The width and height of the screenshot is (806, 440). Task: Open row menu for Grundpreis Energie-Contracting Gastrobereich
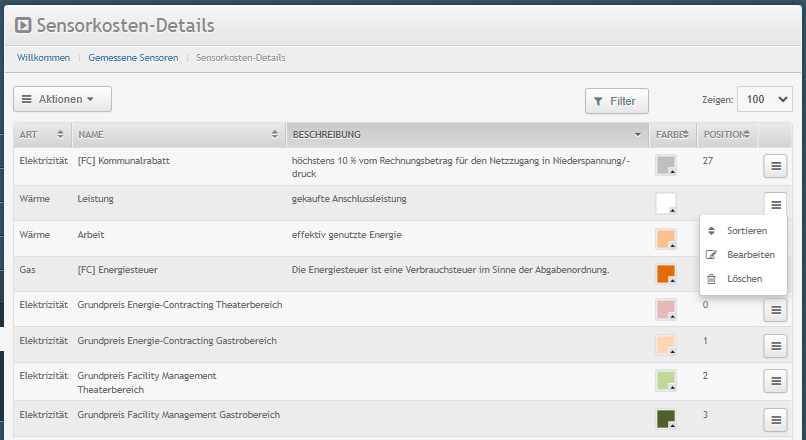click(775, 346)
